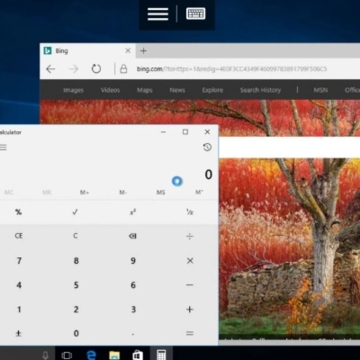Click the backspace key in Calculator

tap(133, 236)
